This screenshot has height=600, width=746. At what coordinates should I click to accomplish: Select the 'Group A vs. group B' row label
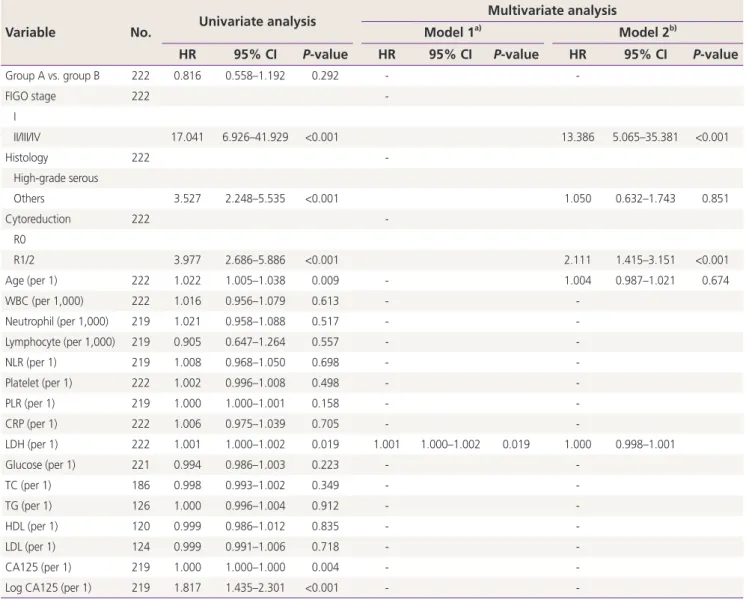click(x=52, y=76)
